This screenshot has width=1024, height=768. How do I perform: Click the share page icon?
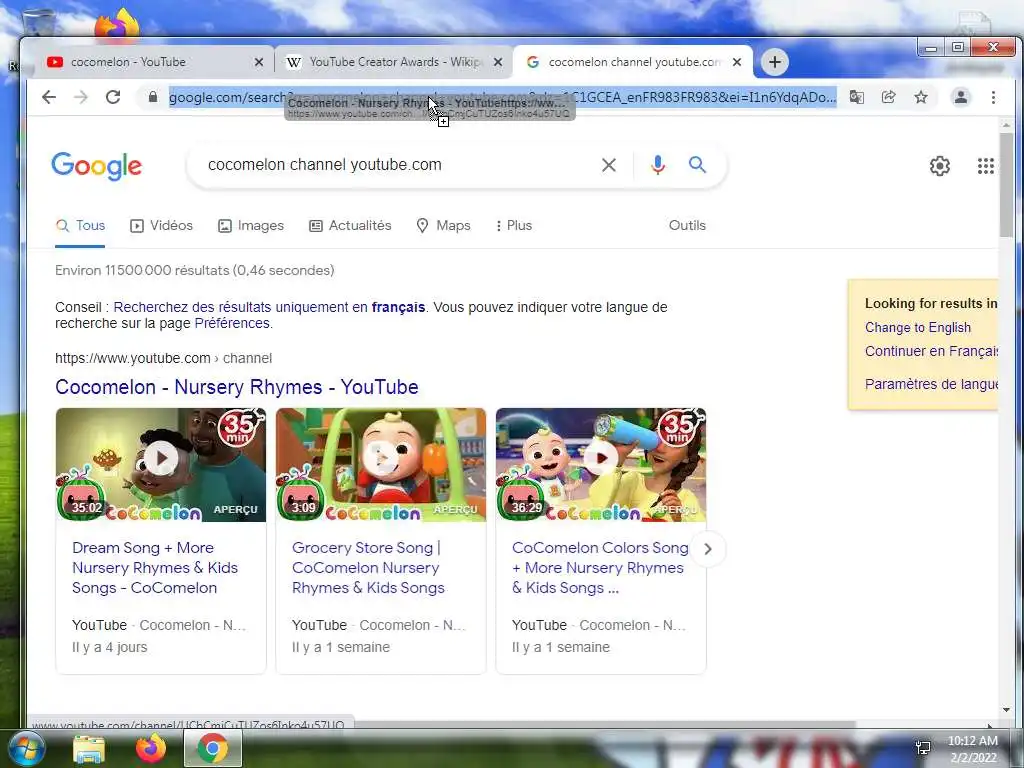(x=889, y=97)
